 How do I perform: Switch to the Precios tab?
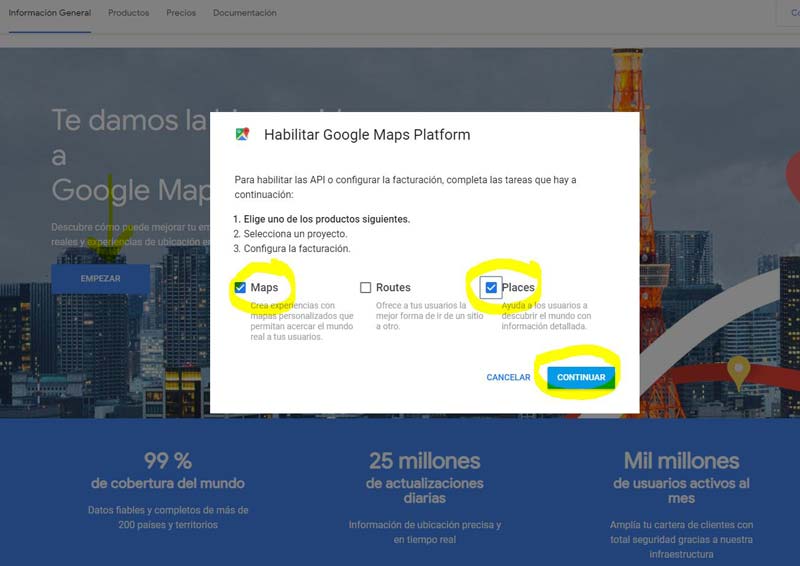pos(181,13)
